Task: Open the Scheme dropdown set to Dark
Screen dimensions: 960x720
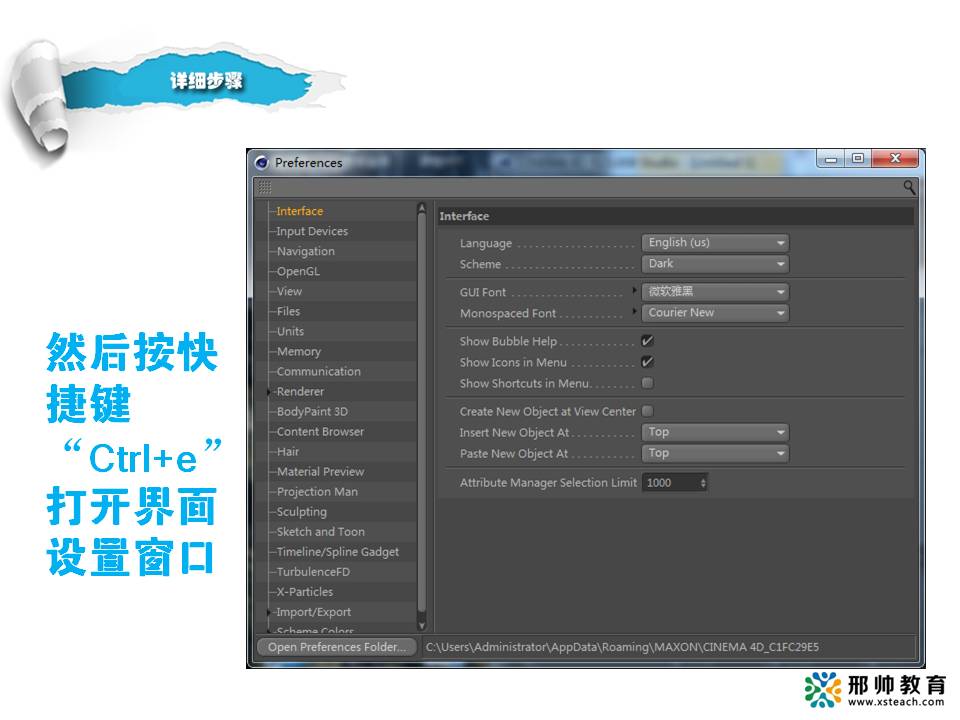Action: (714, 264)
